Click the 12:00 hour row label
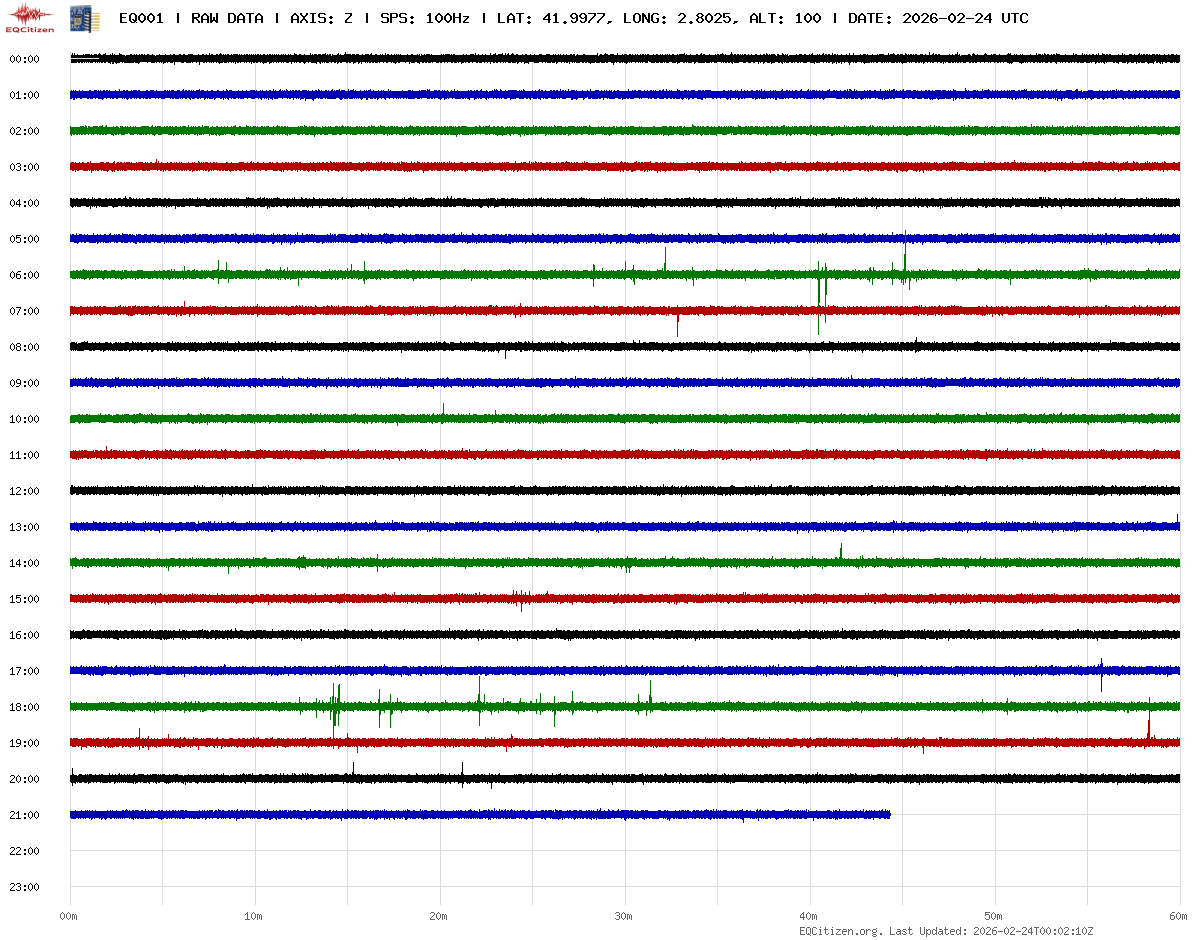The width and height of the screenshot is (1200, 940). pyautogui.click(x=24, y=491)
